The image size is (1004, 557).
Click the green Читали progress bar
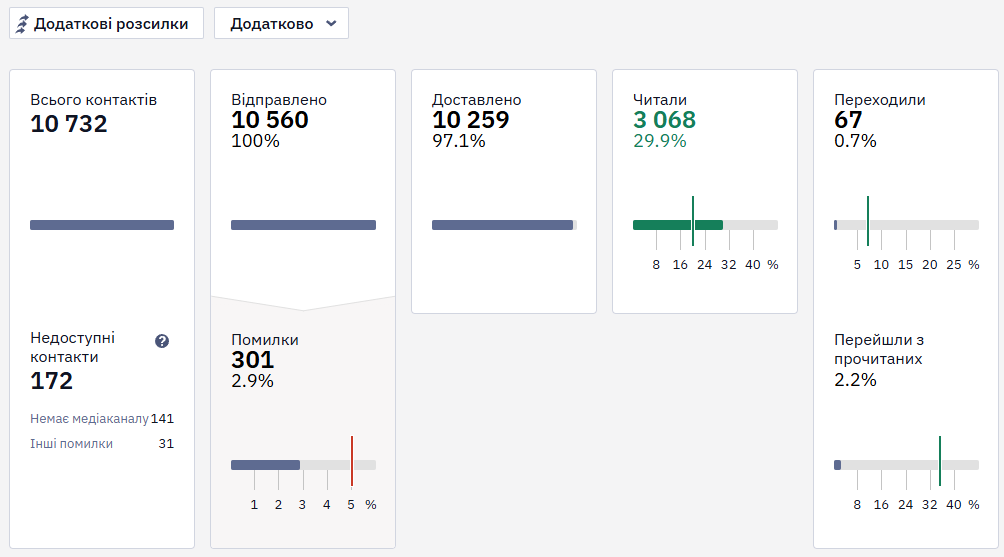click(x=678, y=225)
